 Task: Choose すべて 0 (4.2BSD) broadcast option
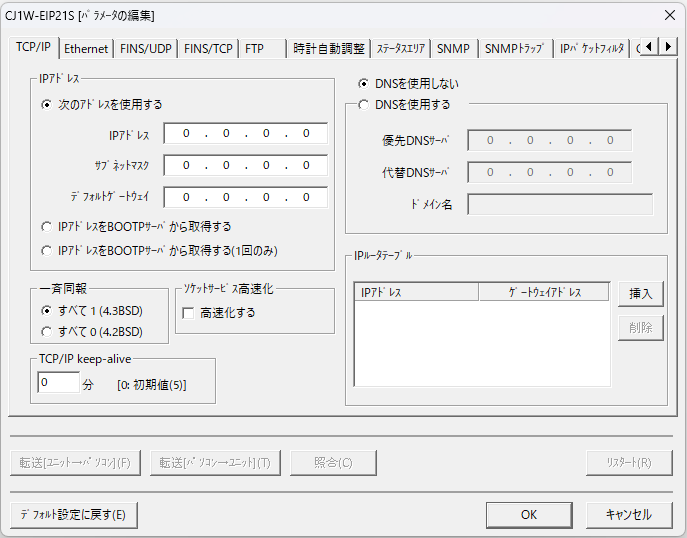pyautogui.click(x=92, y=332)
